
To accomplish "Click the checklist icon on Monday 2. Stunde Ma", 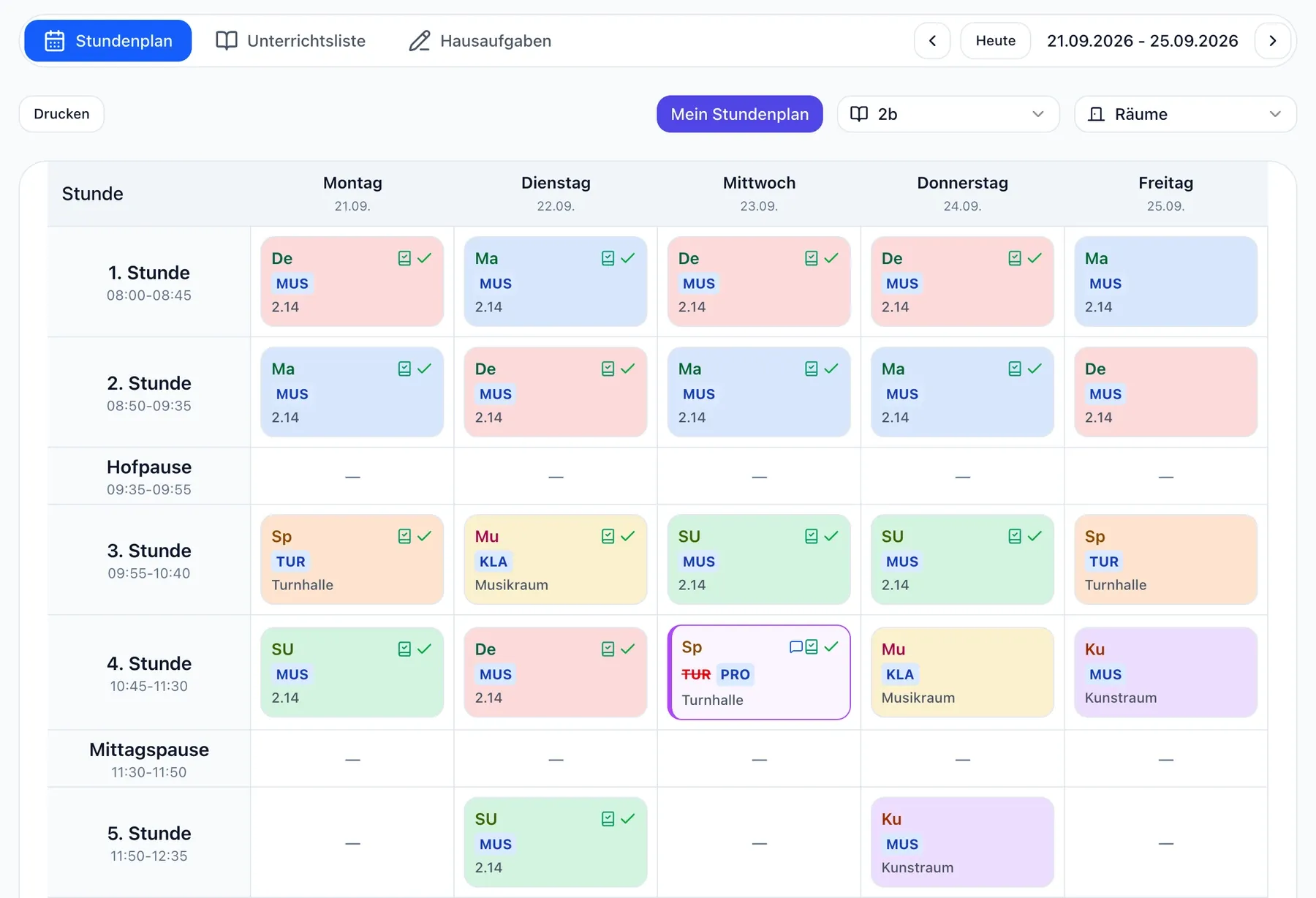I will pyautogui.click(x=404, y=369).
